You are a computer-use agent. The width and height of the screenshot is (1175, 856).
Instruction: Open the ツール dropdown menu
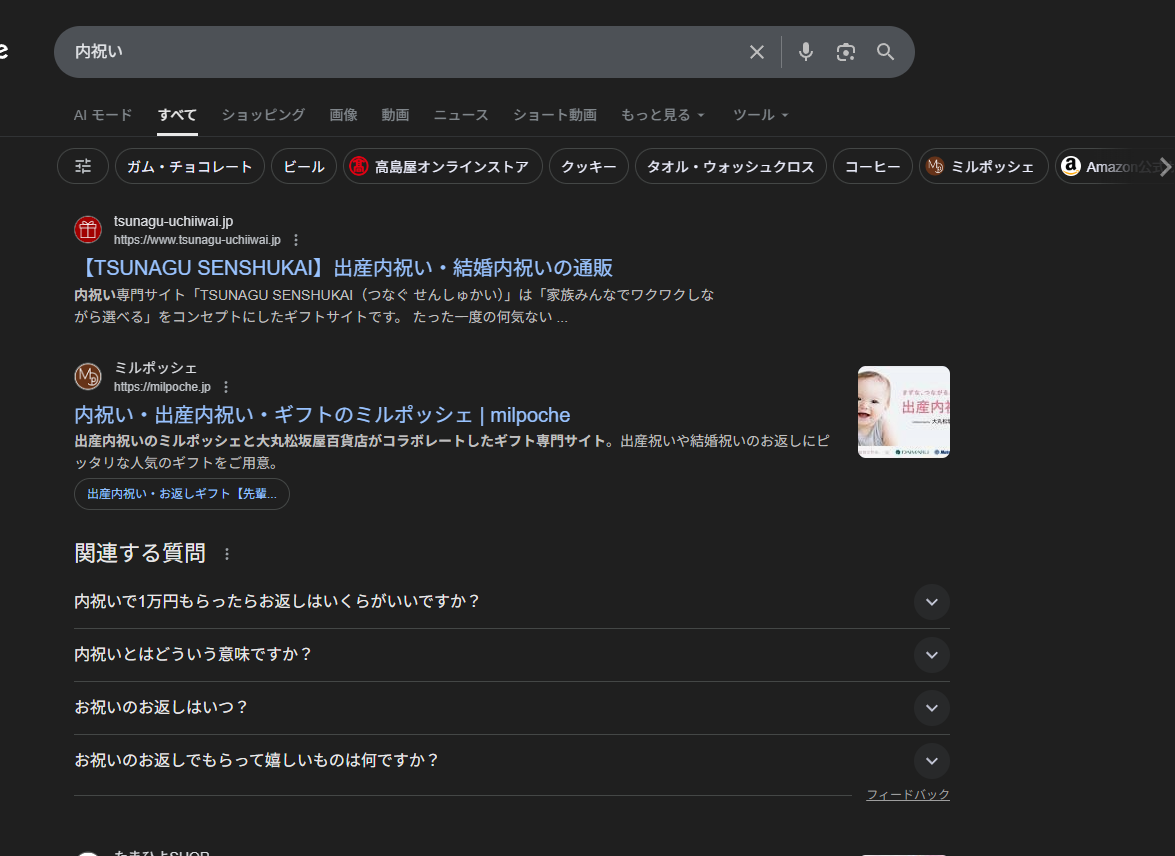tap(761, 115)
